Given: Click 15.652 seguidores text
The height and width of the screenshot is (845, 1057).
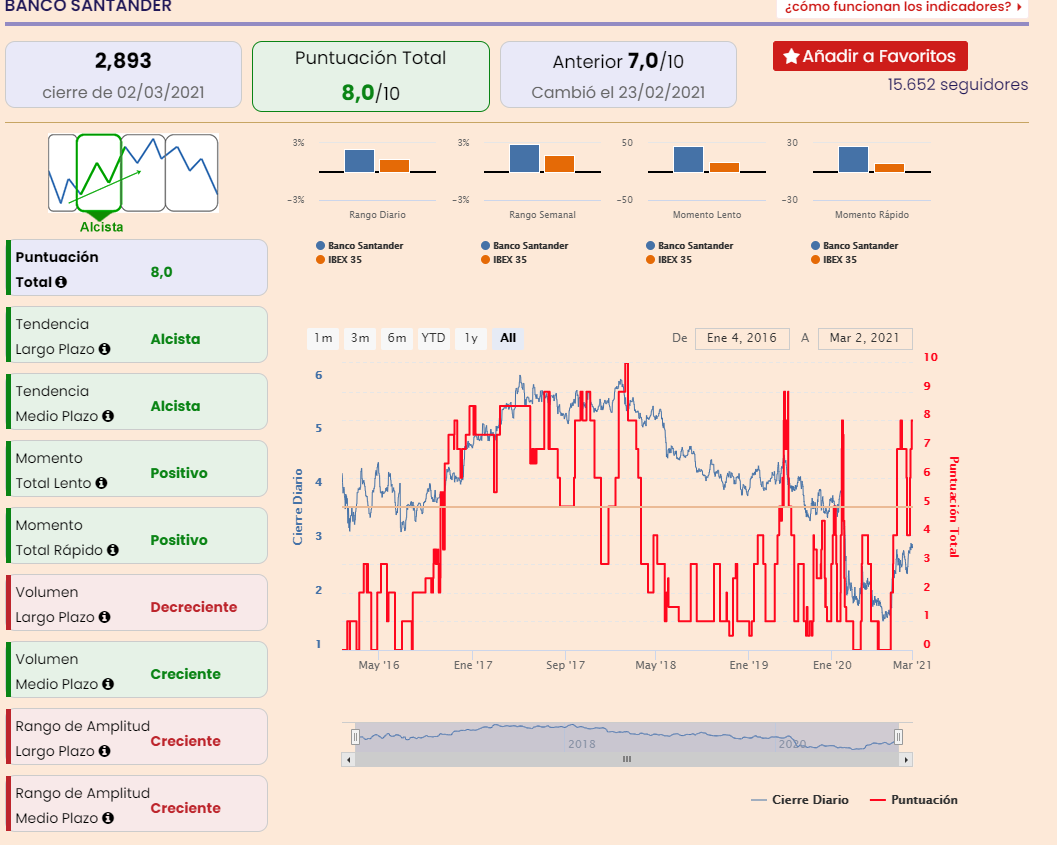Looking at the screenshot, I should tap(957, 84).
